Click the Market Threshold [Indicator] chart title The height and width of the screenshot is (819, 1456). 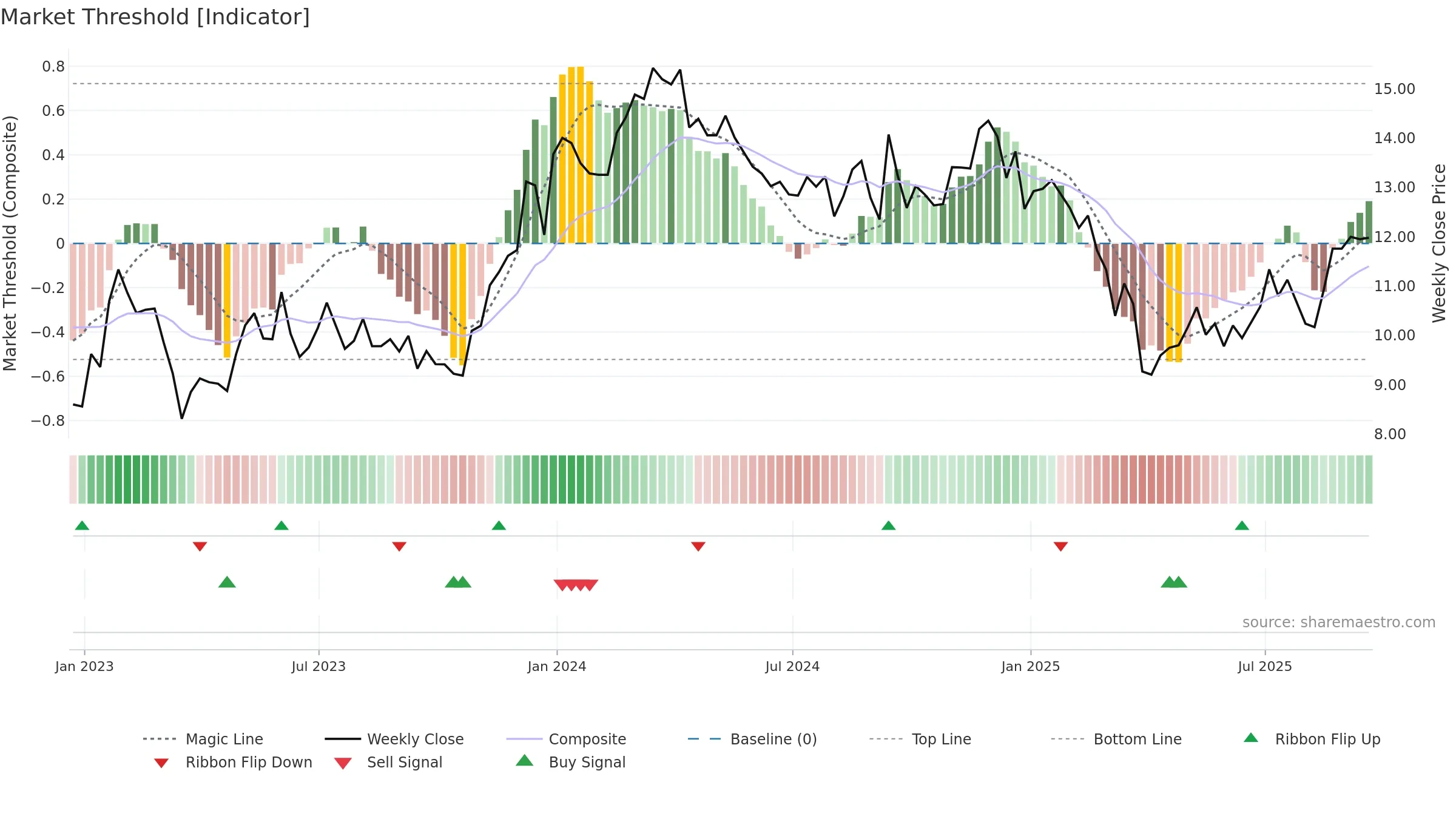[155, 17]
